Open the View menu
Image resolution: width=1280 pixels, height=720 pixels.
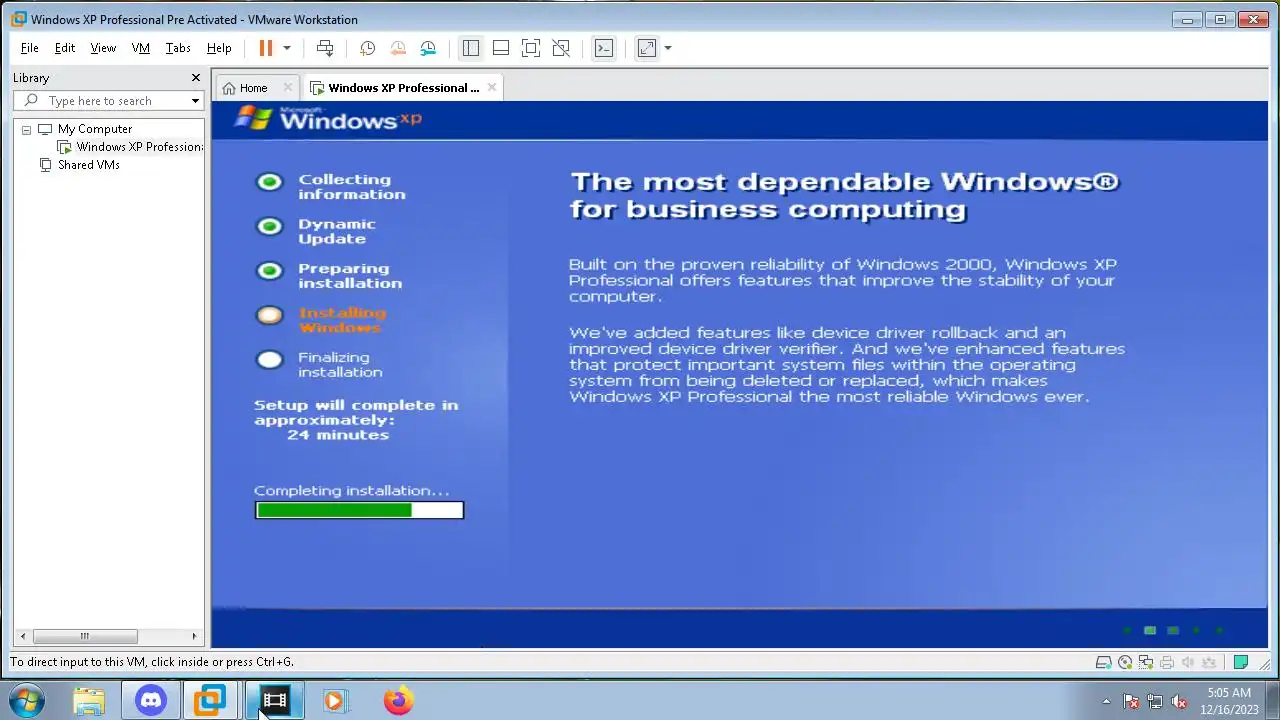pos(103,48)
